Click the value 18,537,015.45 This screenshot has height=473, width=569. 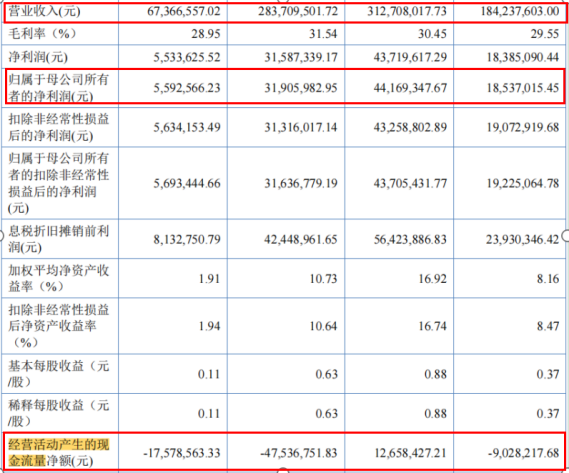523,88
